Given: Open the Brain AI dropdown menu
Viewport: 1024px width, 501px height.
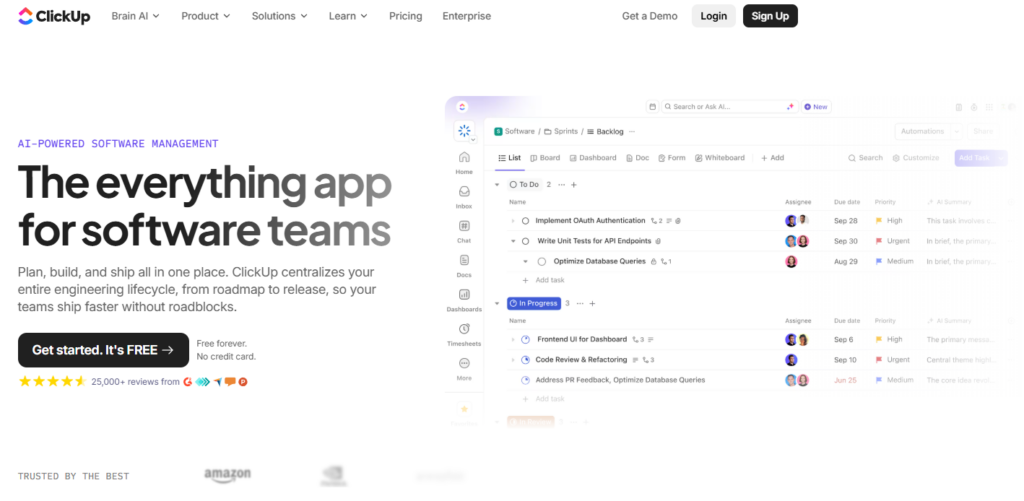Looking at the screenshot, I should [135, 16].
